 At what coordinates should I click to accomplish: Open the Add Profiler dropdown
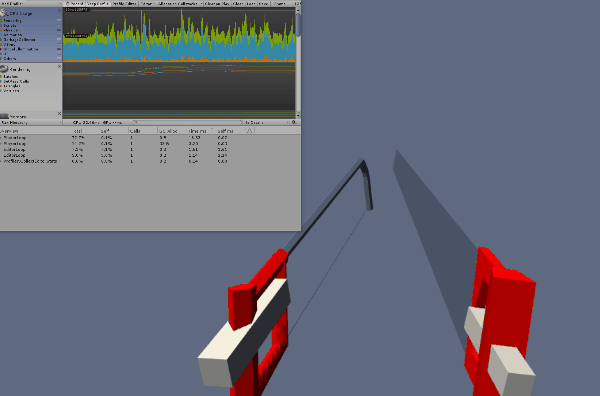click(x=31, y=3)
